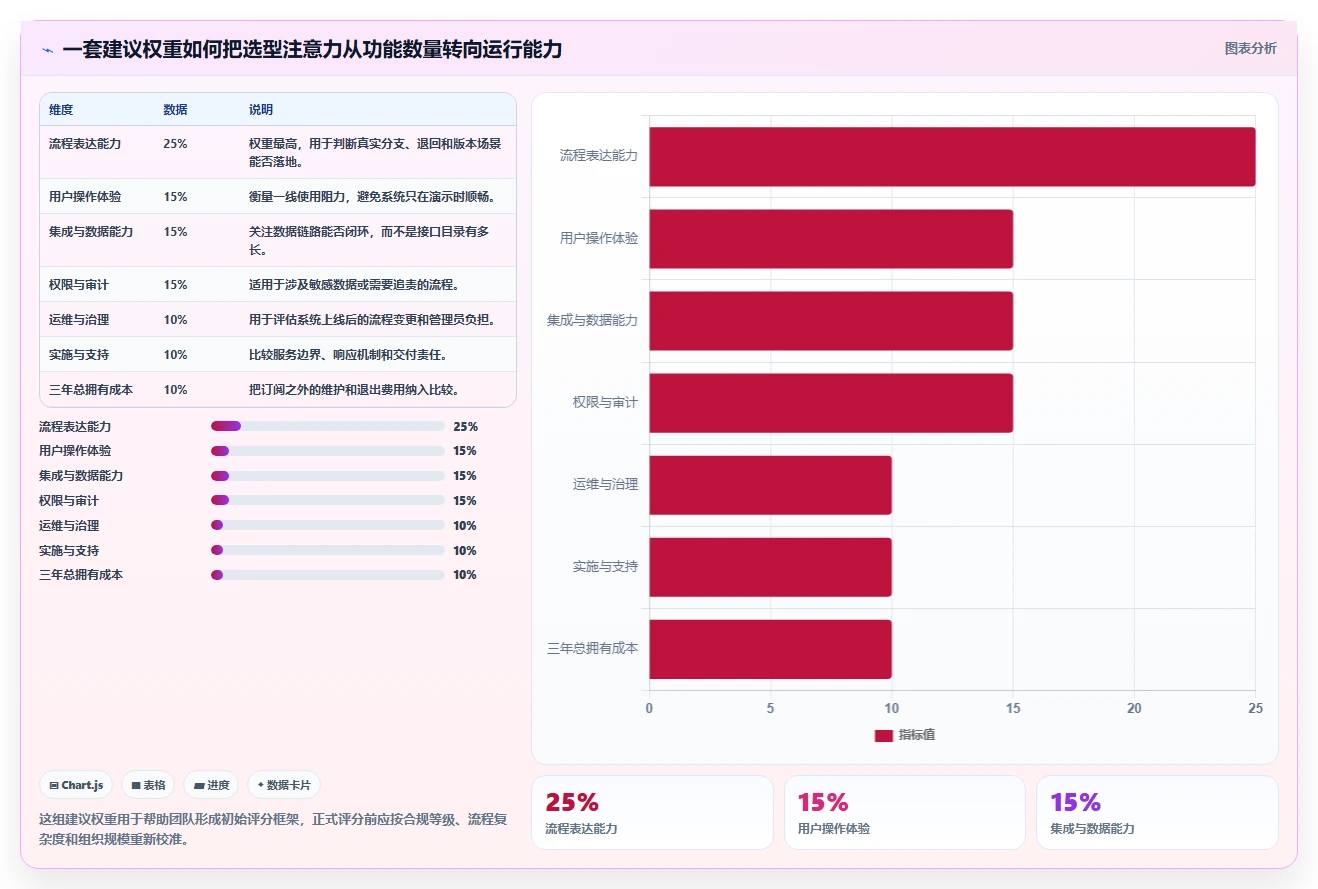Click the Chart.js tag chip
Screen dimensions: 1318x889
[76, 785]
